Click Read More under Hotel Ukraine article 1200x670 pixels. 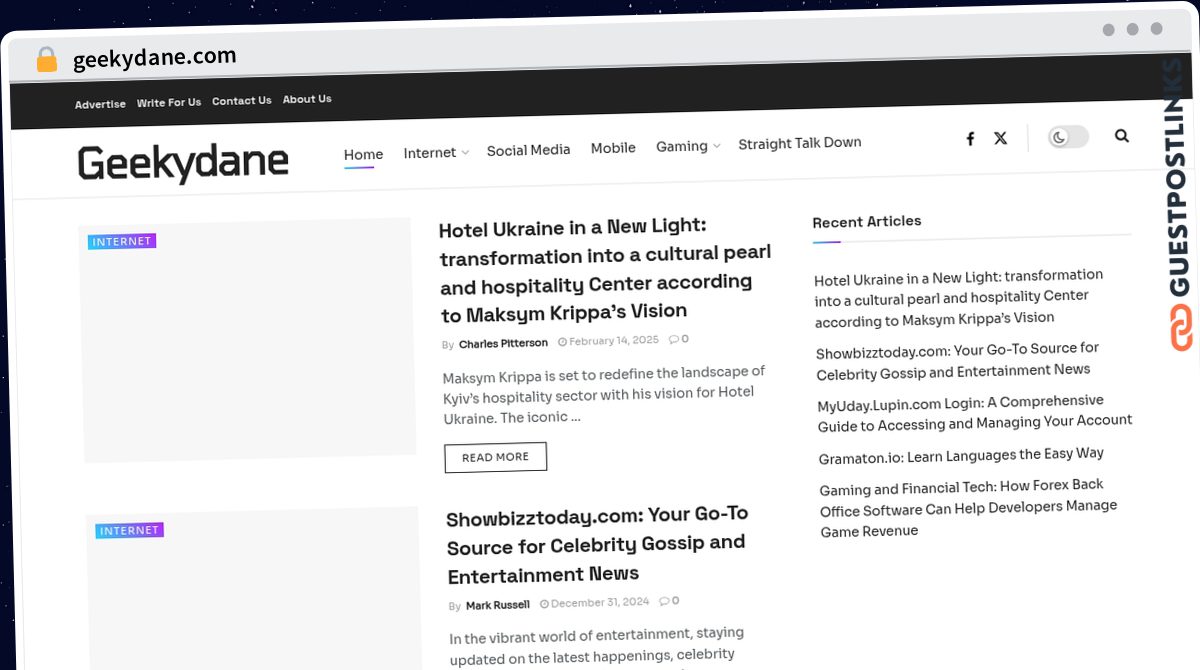496,457
